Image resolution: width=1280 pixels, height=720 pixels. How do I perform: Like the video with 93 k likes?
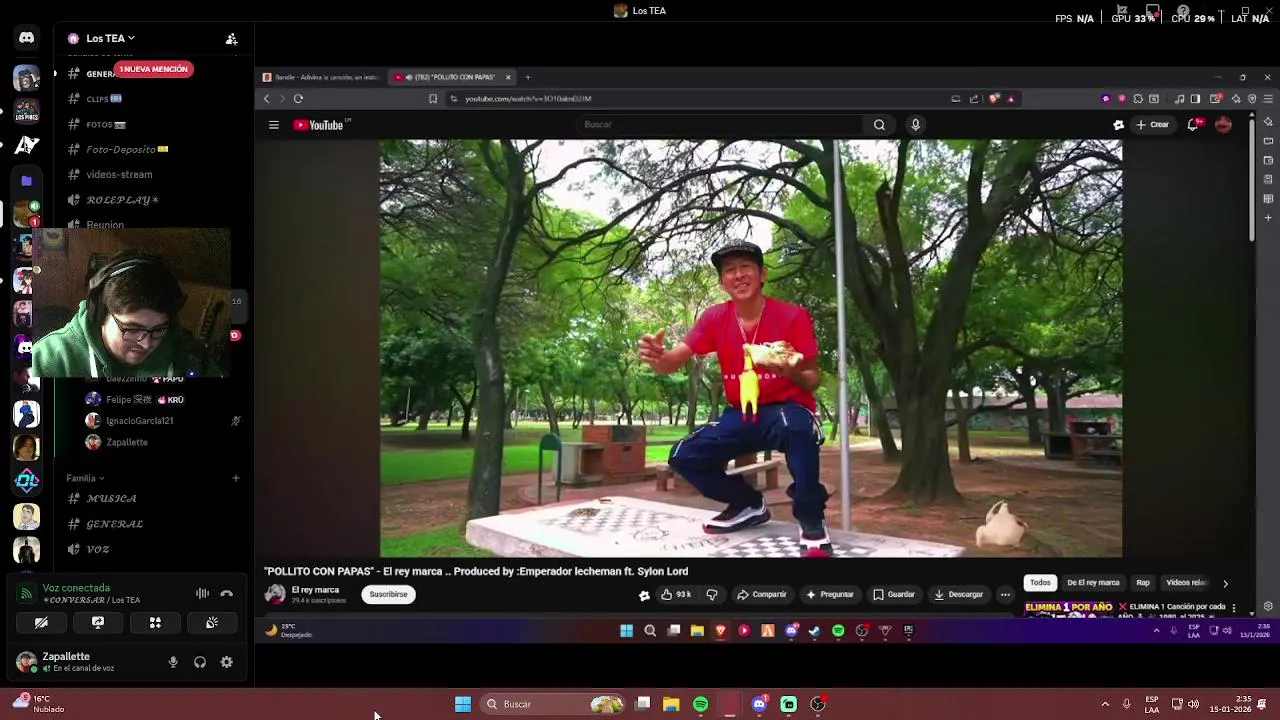coord(676,595)
